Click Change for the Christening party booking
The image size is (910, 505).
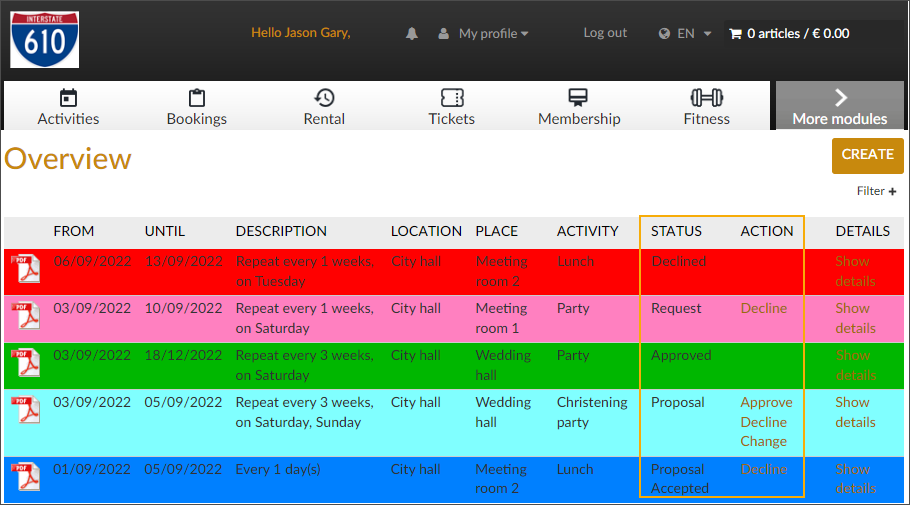763,441
